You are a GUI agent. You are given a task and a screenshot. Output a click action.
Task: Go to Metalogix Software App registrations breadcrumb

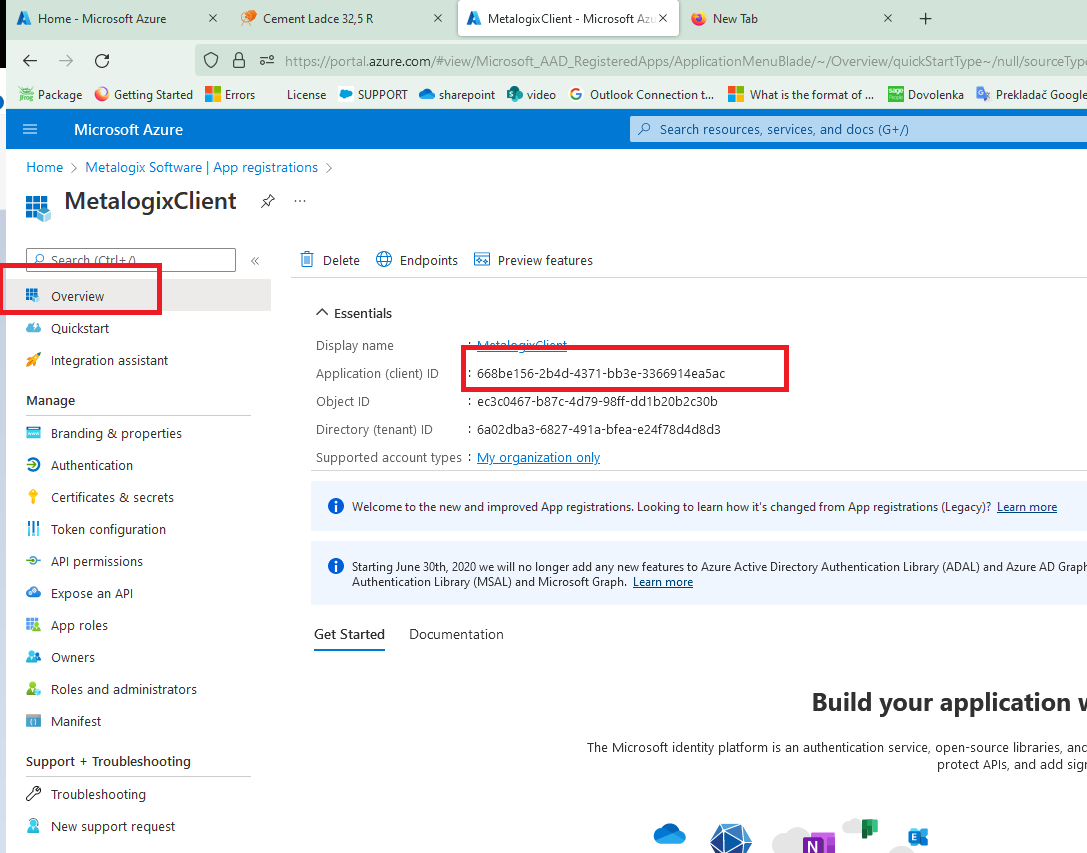(x=201, y=167)
